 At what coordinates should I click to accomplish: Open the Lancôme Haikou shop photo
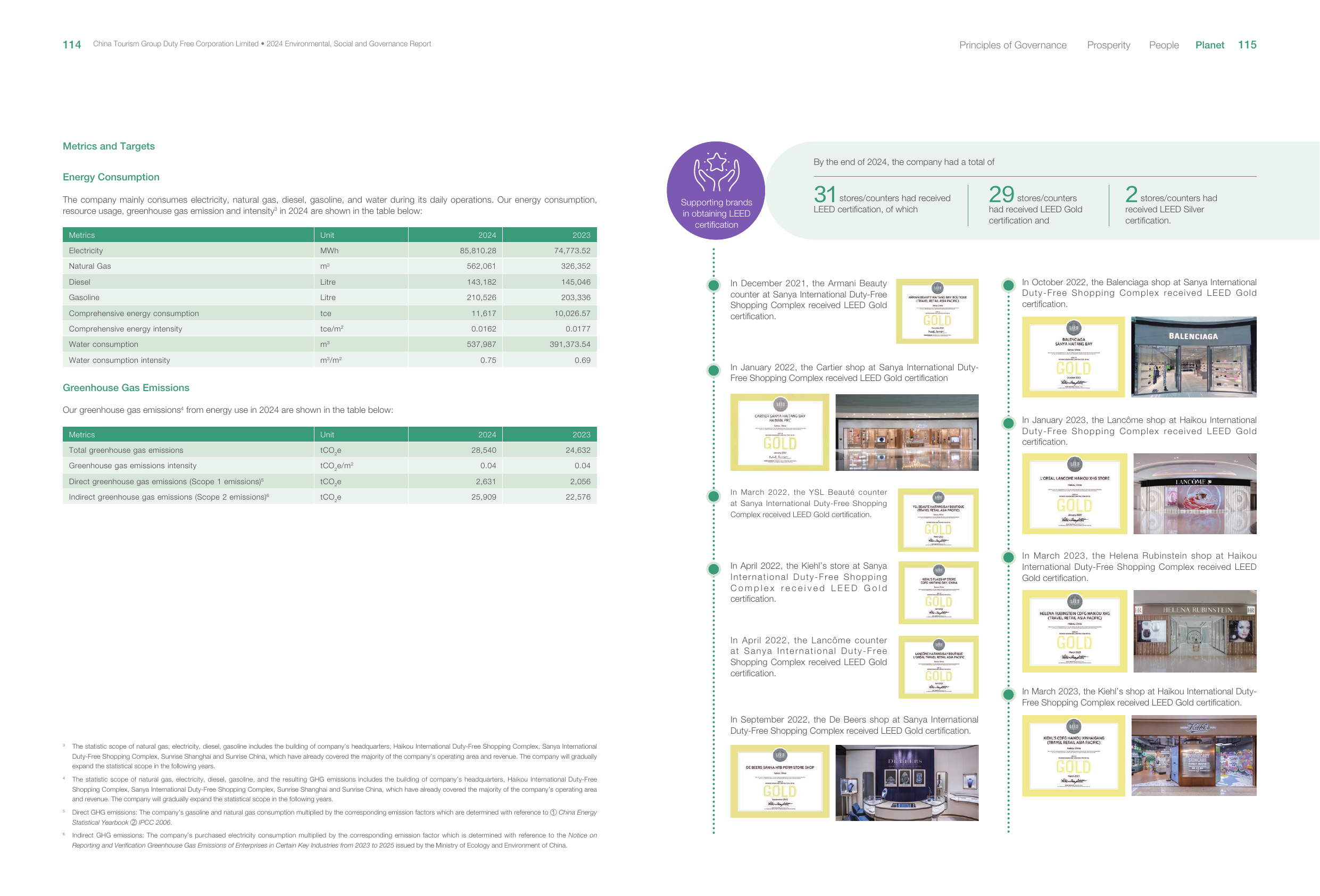coord(1194,494)
